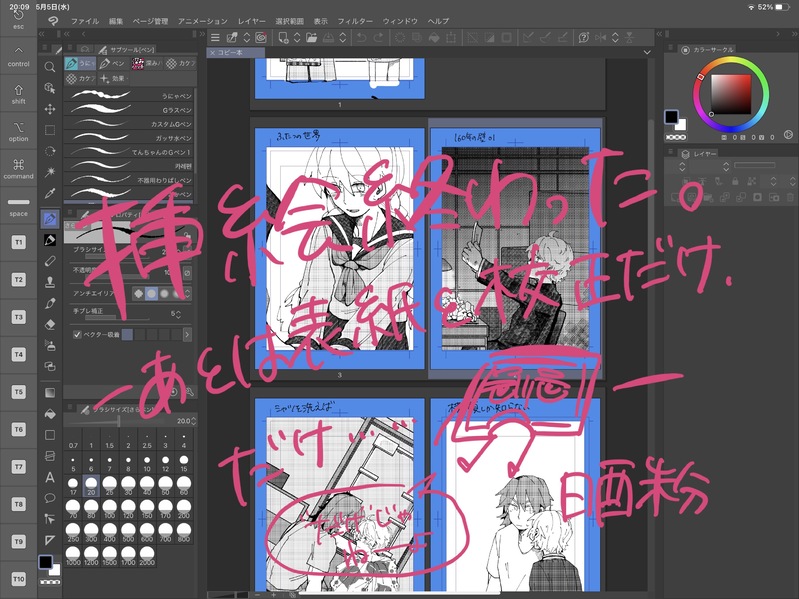Adjust the 手ブレ補正 value stepper
The image size is (799, 599).
(178, 314)
